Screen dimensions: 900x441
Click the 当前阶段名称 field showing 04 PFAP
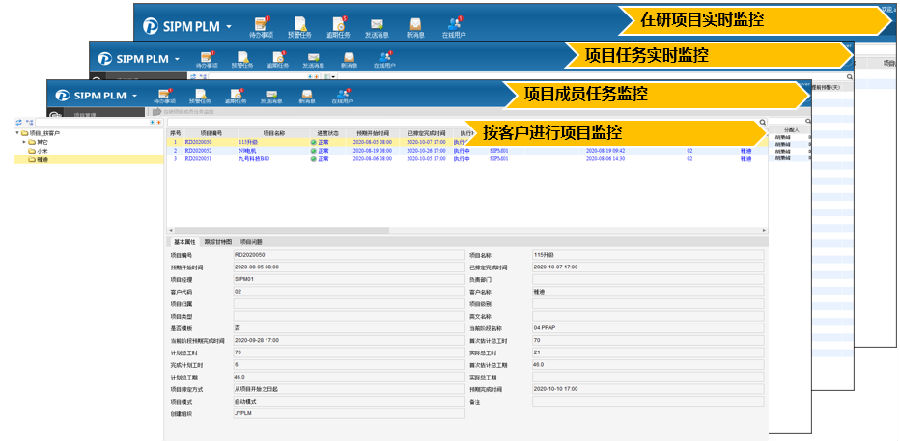click(648, 328)
